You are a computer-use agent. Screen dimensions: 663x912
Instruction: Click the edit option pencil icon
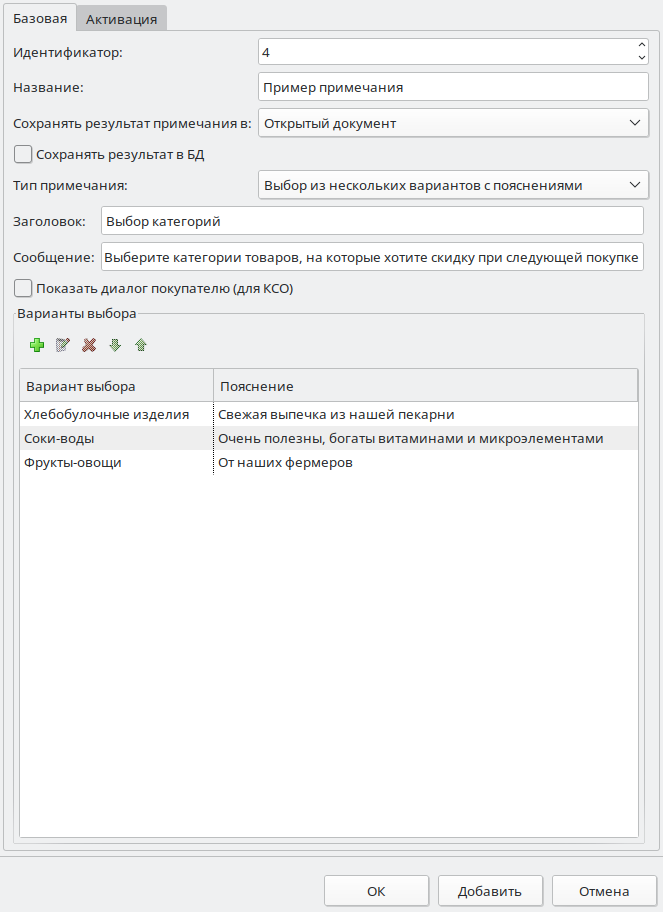click(x=63, y=345)
